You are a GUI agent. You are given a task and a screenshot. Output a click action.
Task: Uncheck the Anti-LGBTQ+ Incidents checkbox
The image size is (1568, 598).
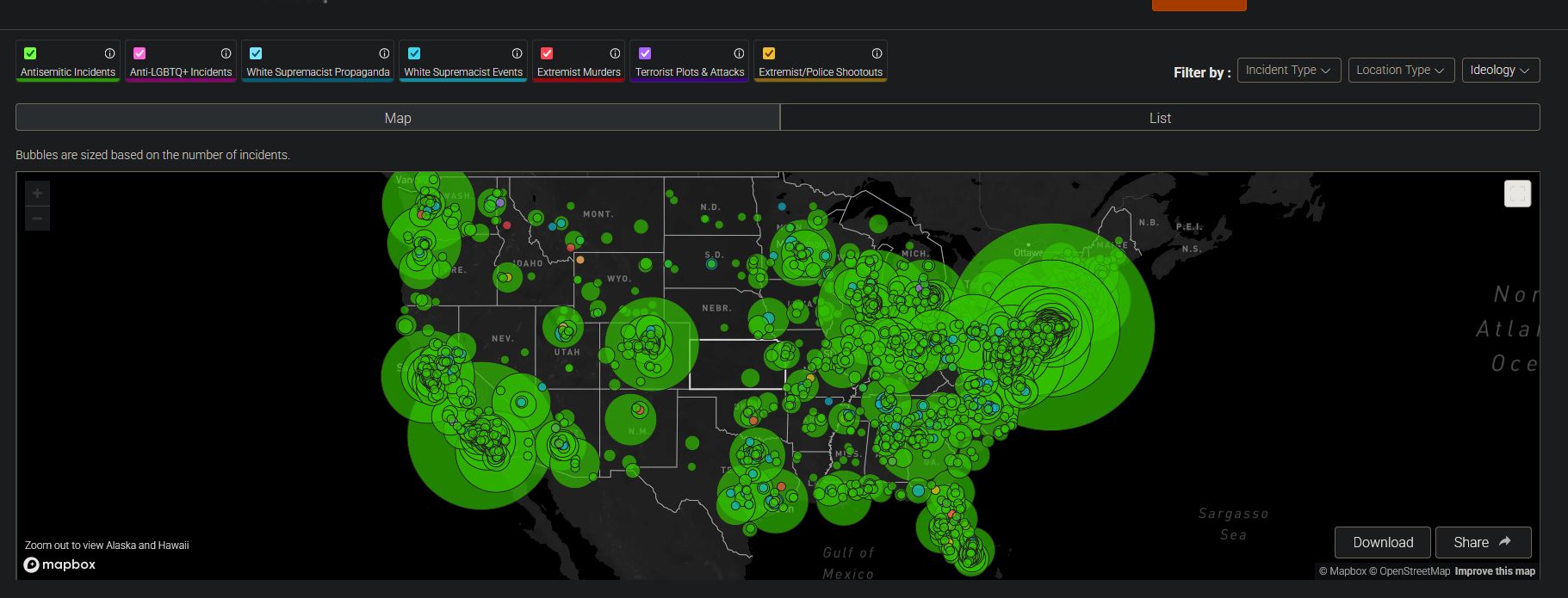tap(139, 53)
